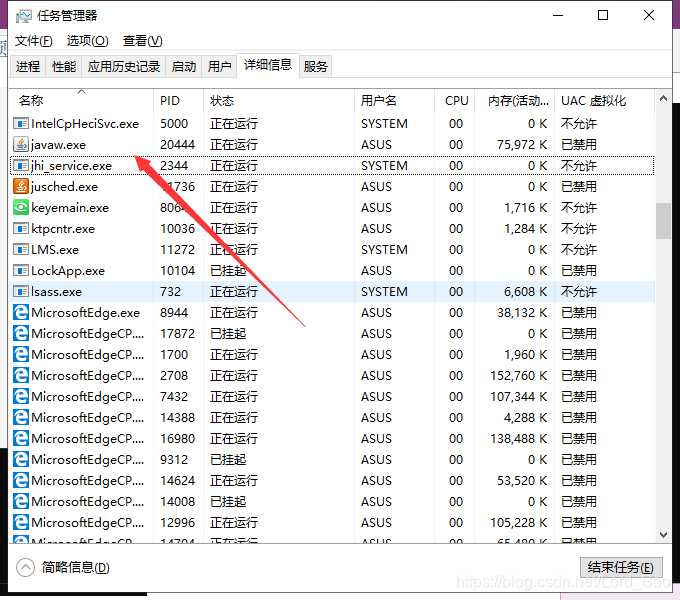Open the 查看(V) menu

click(x=143, y=41)
